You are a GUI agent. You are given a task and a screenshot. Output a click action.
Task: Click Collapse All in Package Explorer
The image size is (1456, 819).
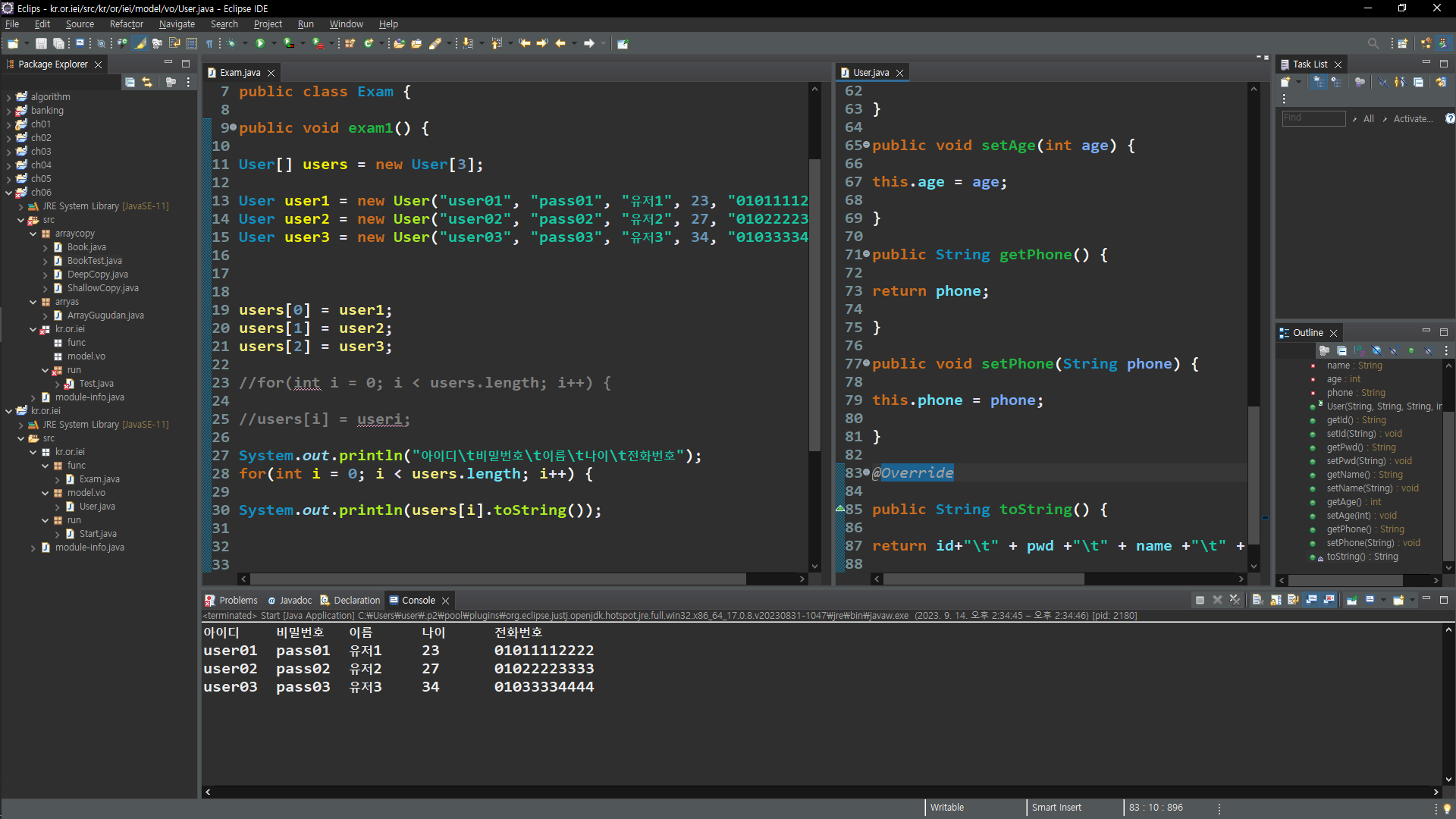click(130, 82)
